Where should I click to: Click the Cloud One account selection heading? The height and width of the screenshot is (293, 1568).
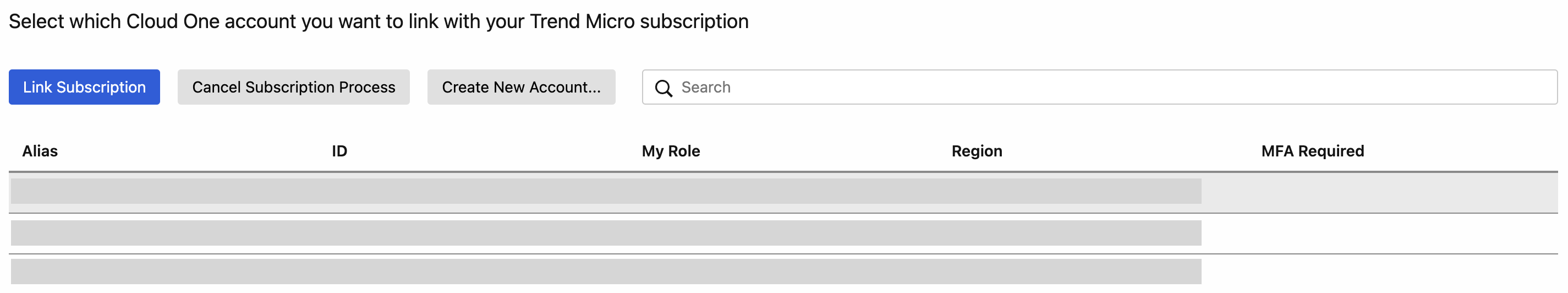coord(379,21)
